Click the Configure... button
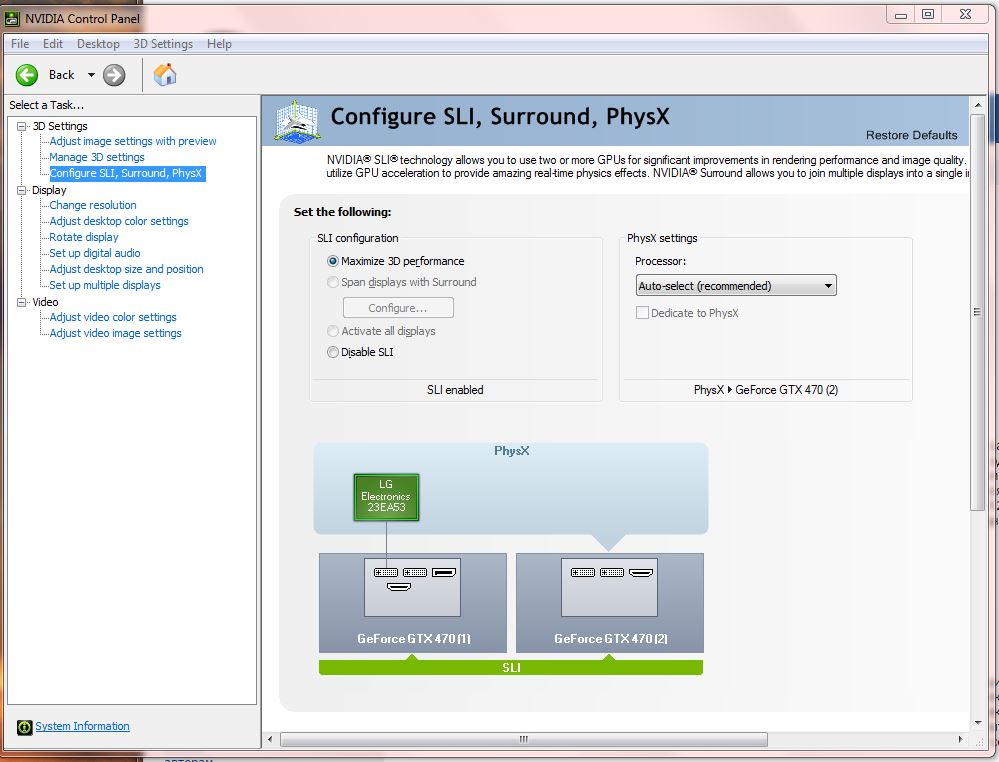 click(x=398, y=308)
